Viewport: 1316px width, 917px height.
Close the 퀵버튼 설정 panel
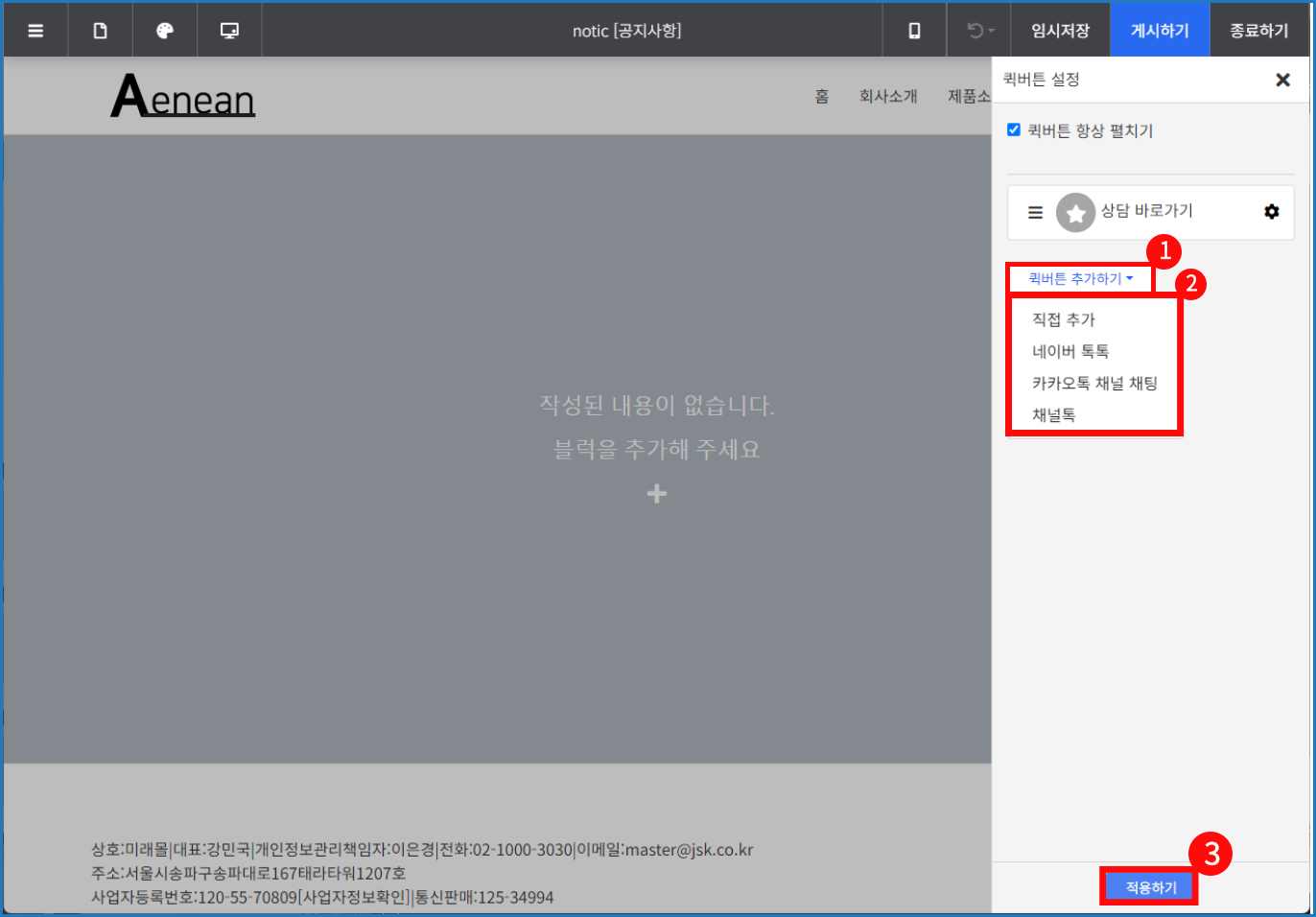(x=1282, y=81)
